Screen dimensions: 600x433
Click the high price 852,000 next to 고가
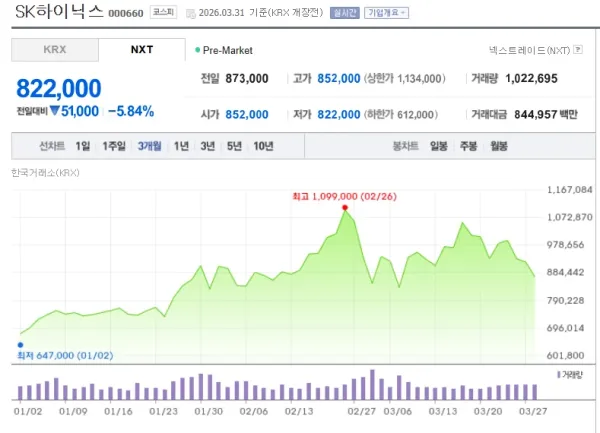pyautogui.click(x=339, y=78)
